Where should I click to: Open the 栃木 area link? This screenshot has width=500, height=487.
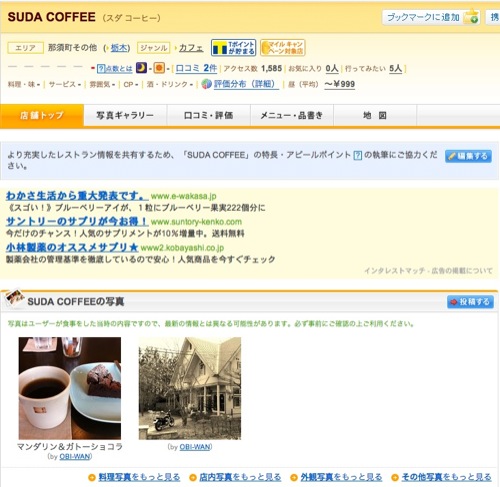point(119,48)
